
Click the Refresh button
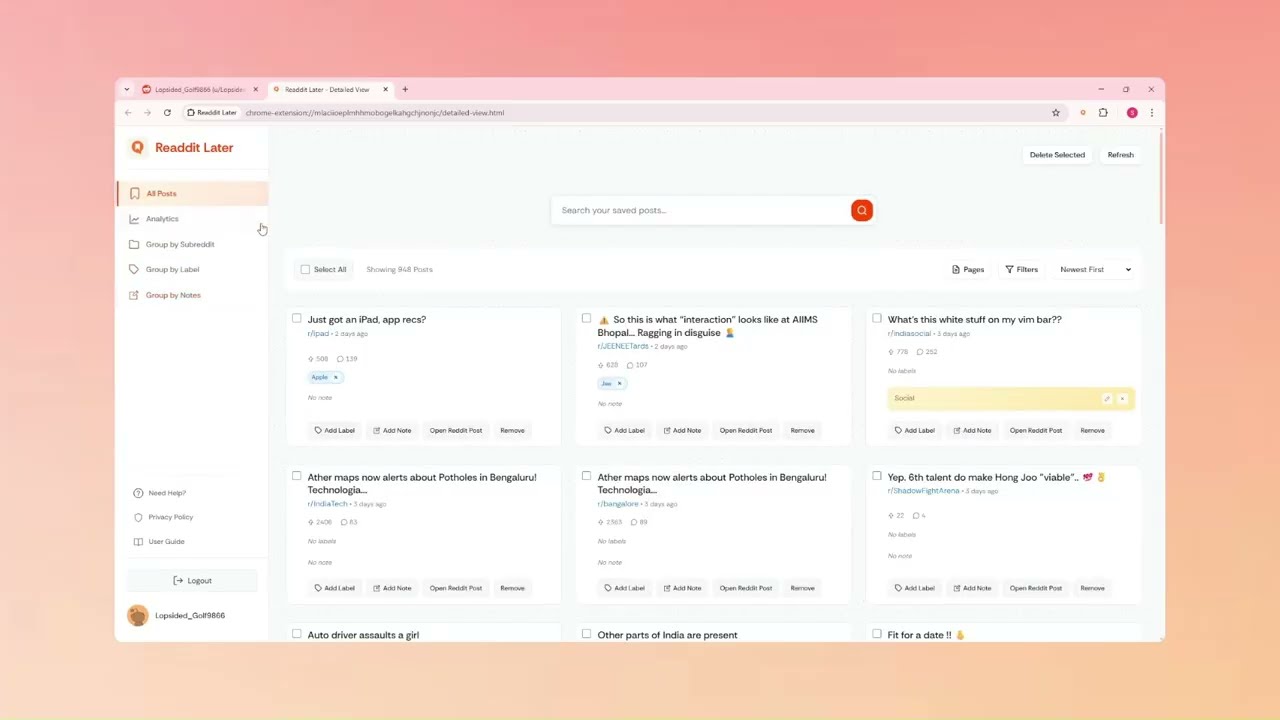coord(1120,155)
